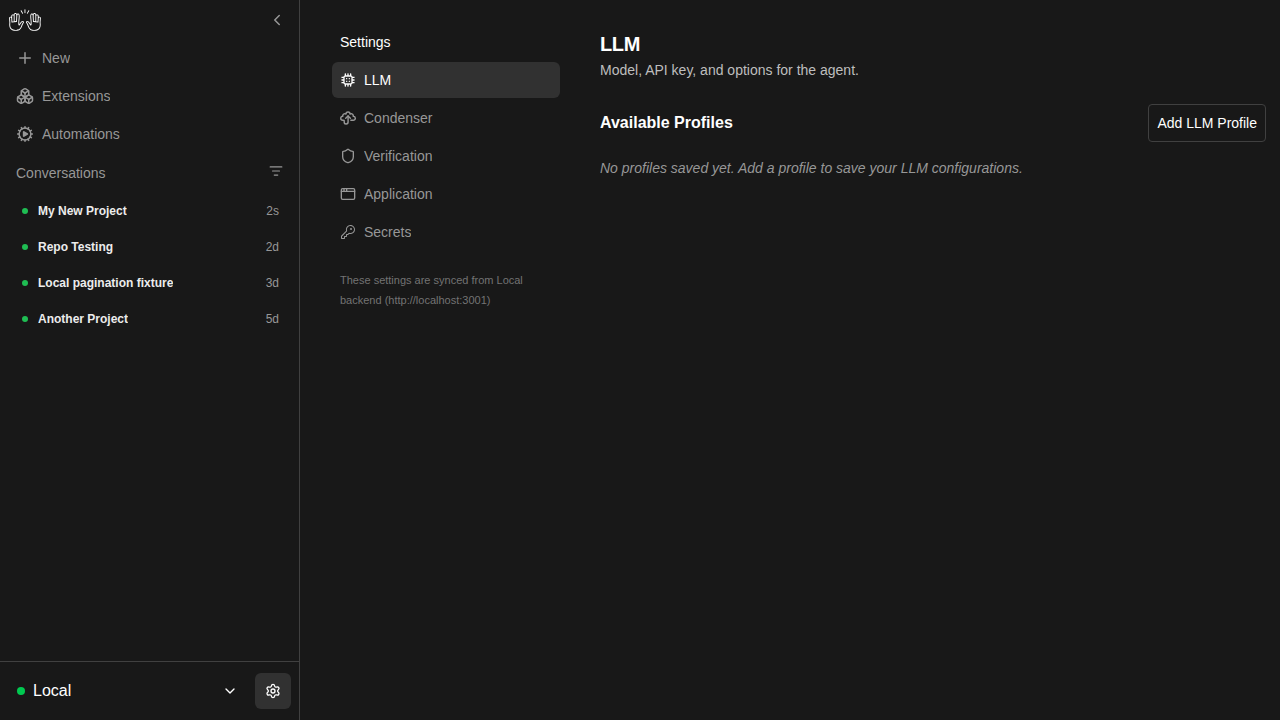Switch to the Application settings label

pos(398,194)
